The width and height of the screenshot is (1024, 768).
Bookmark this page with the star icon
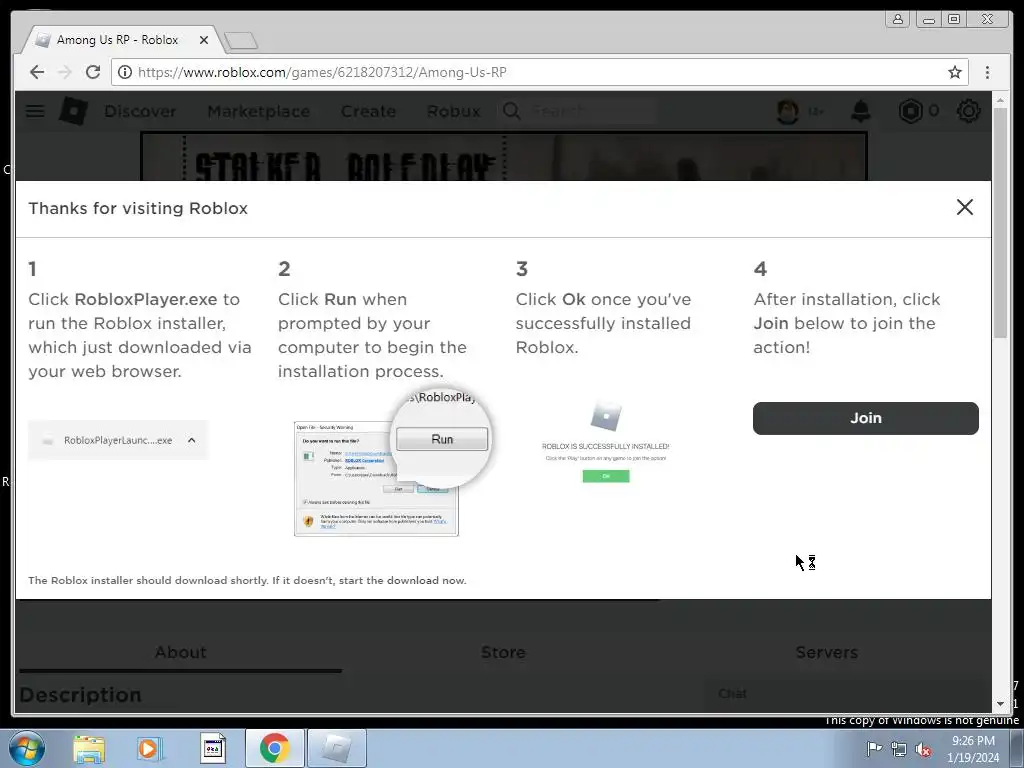coord(955,72)
